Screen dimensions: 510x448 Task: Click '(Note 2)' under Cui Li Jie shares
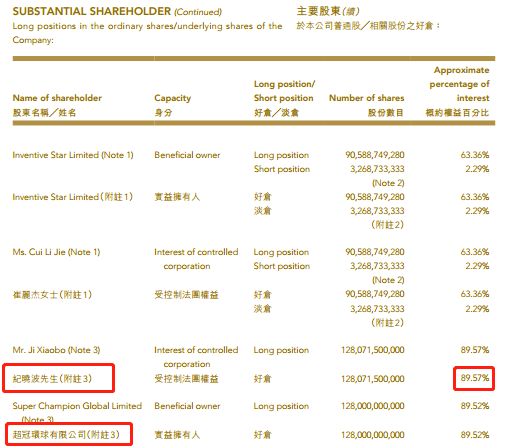coord(388,280)
